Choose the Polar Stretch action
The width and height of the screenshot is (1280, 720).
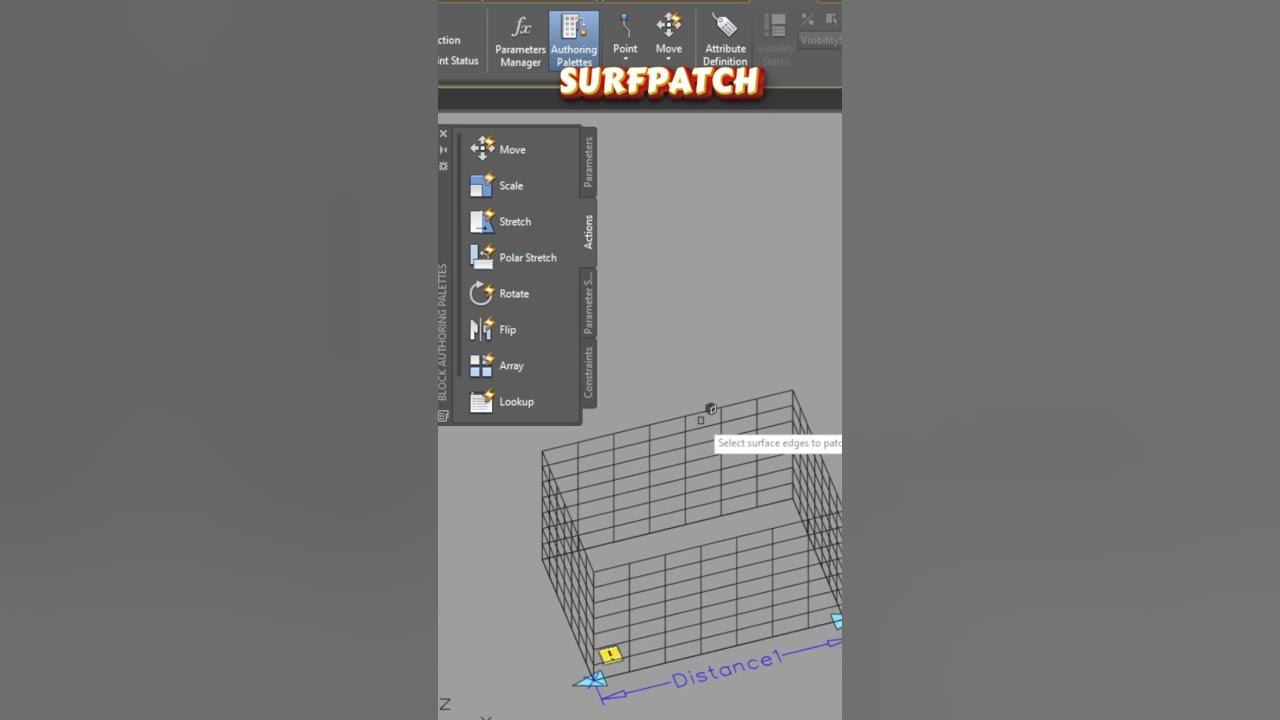[x=514, y=257]
